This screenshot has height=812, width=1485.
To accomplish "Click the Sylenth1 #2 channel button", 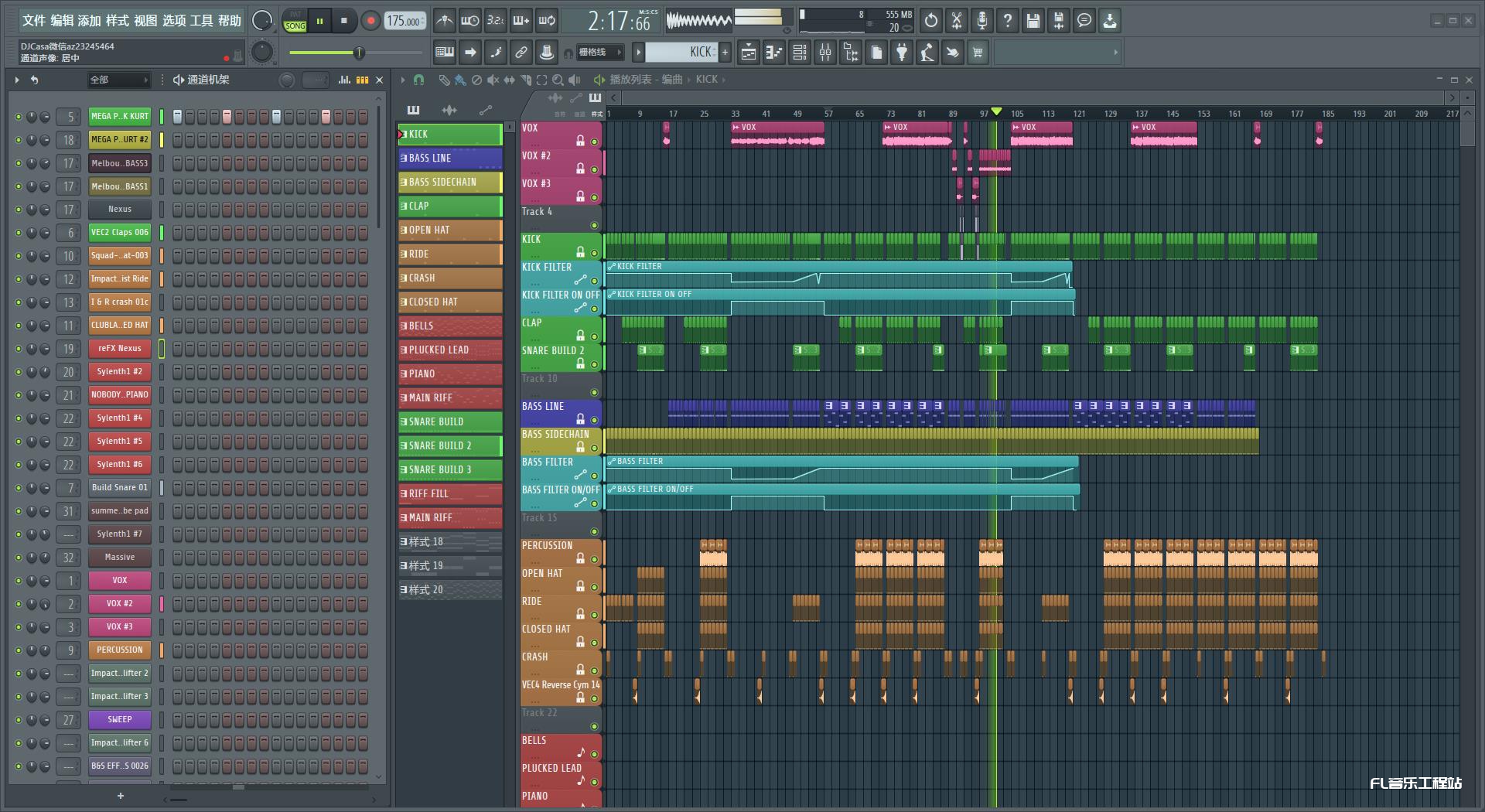I will [x=119, y=372].
